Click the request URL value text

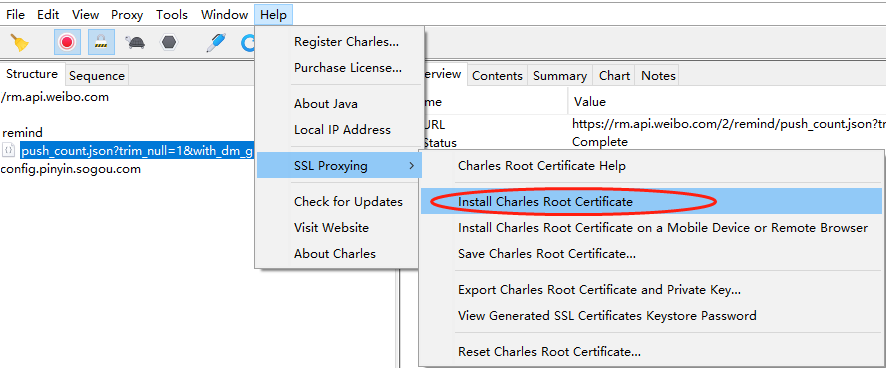pyautogui.click(x=728, y=124)
